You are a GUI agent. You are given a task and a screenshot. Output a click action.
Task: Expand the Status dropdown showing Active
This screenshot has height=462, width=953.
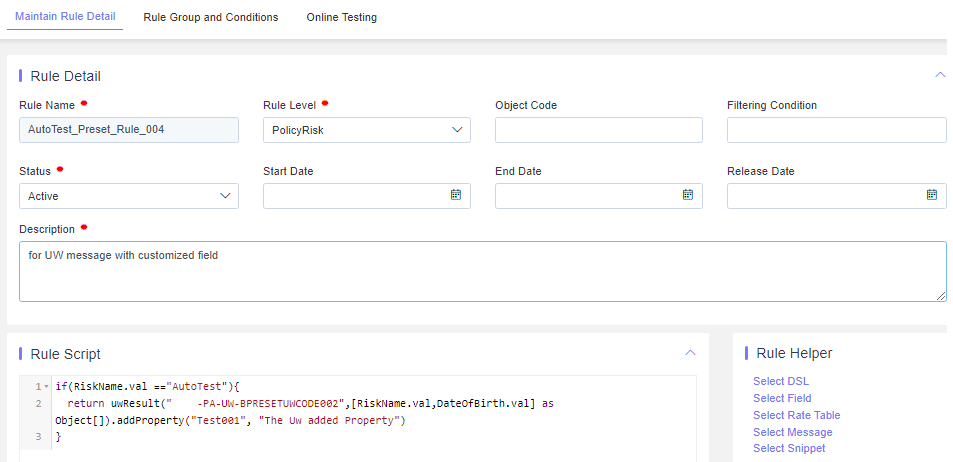[129, 196]
